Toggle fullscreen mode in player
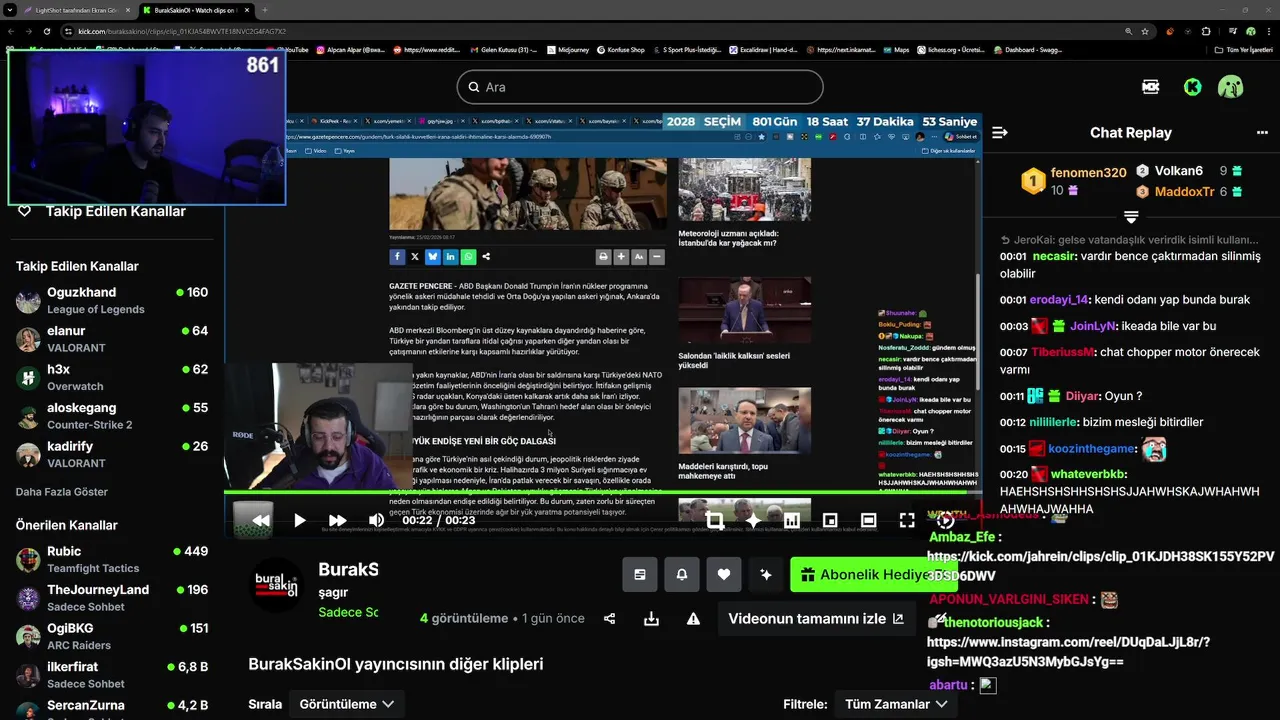The image size is (1280, 720). 907,520
